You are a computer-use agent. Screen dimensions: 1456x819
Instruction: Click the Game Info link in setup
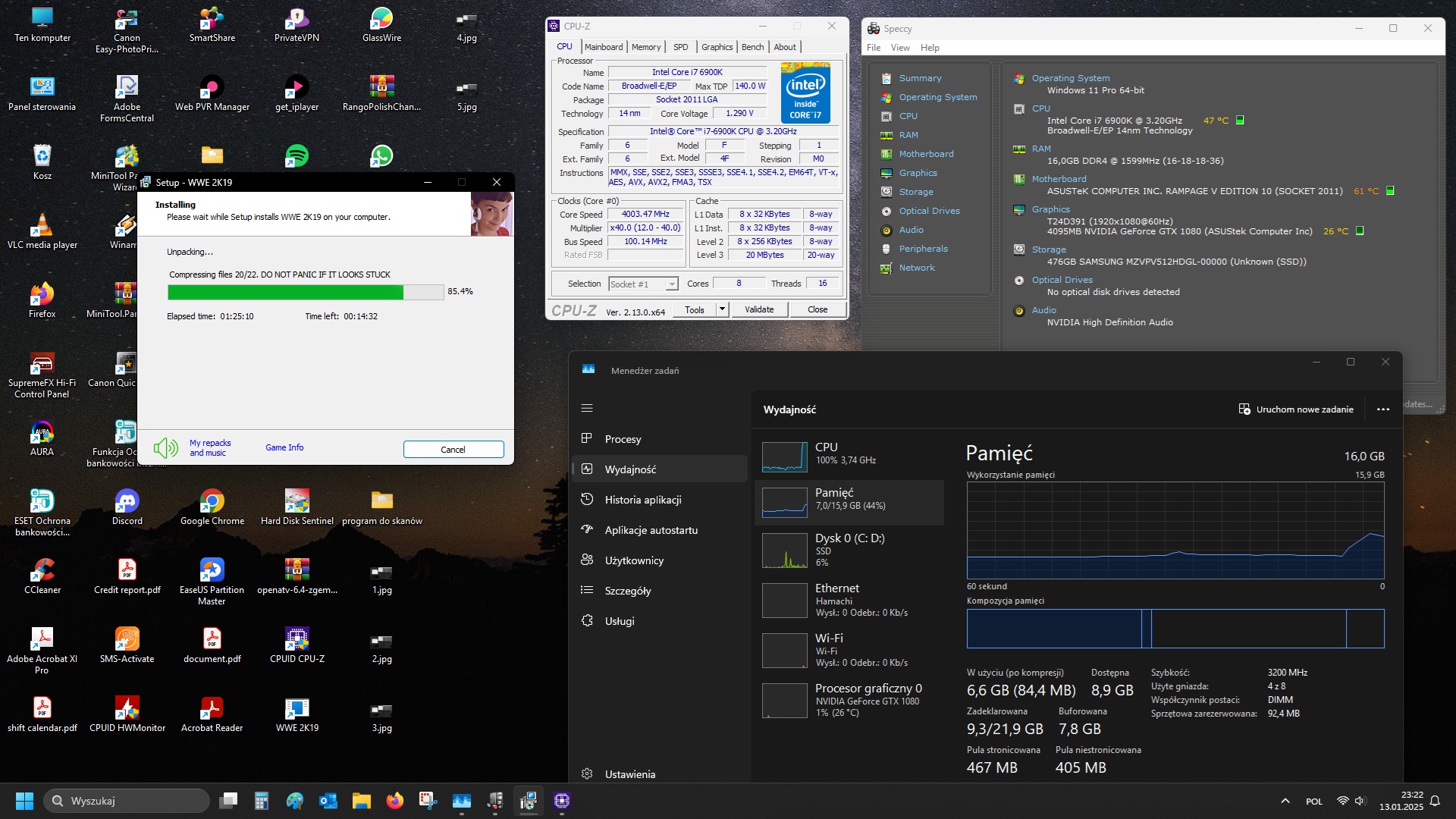pos(284,447)
